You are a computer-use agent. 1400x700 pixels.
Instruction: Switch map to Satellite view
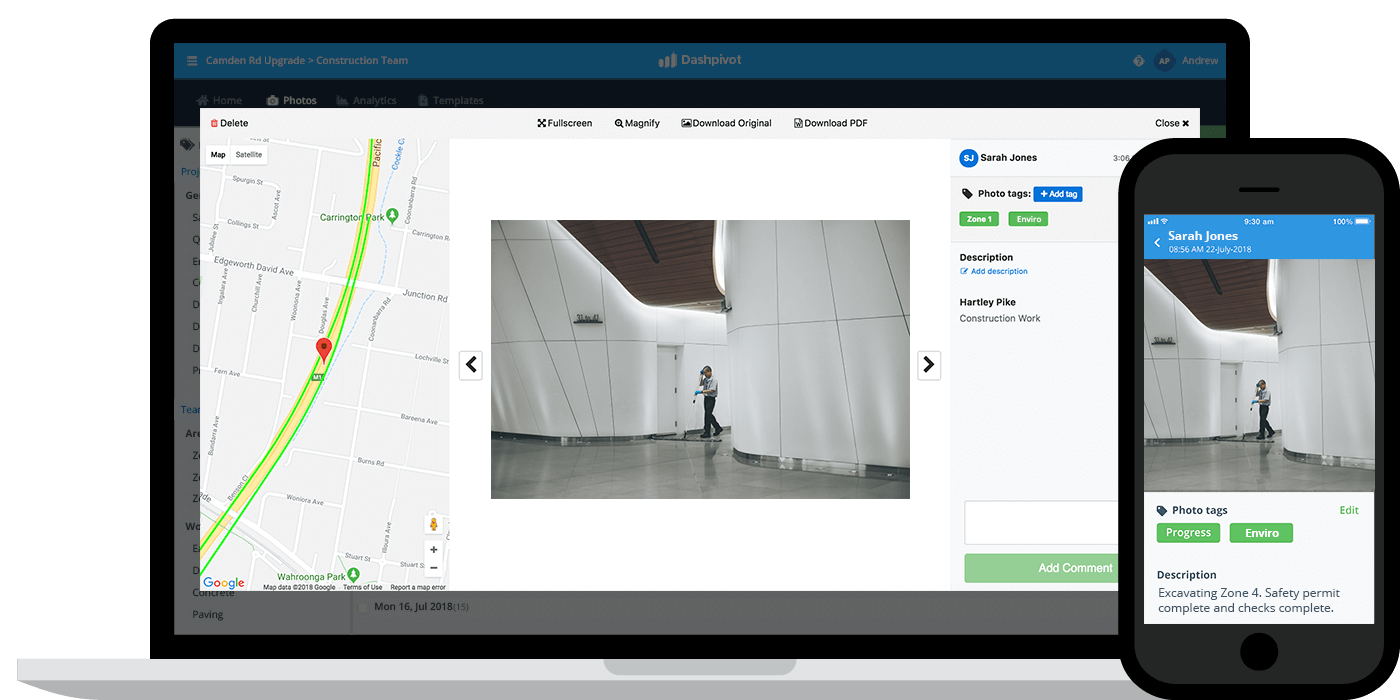coord(249,155)
